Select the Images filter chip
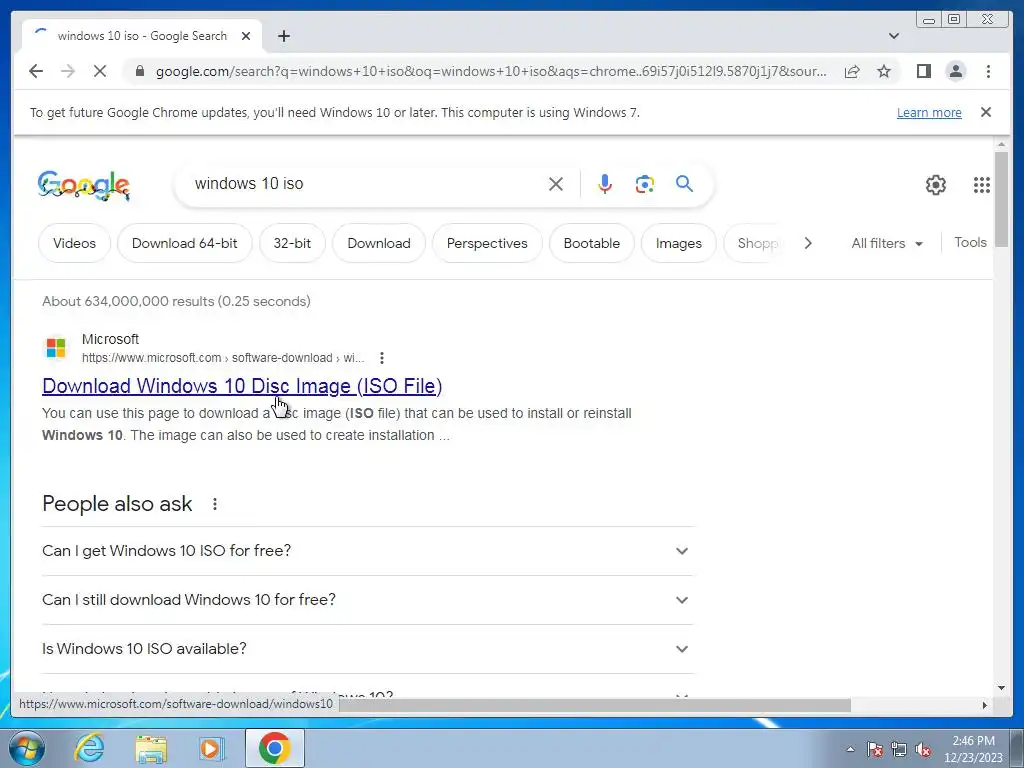This screenshot has height=768, width=1024. pos(679,243)
